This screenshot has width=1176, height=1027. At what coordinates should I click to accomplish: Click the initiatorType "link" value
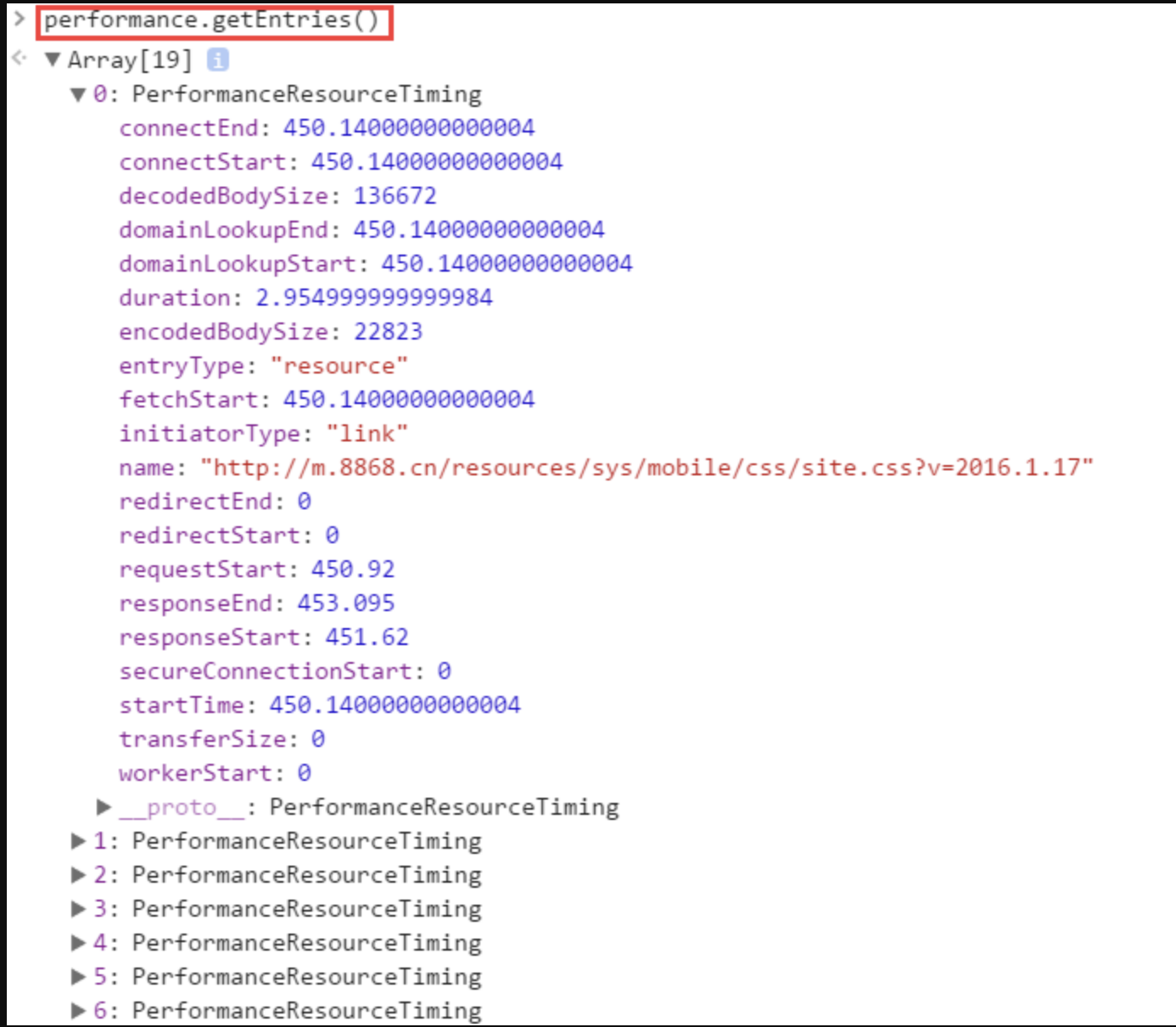367,434
